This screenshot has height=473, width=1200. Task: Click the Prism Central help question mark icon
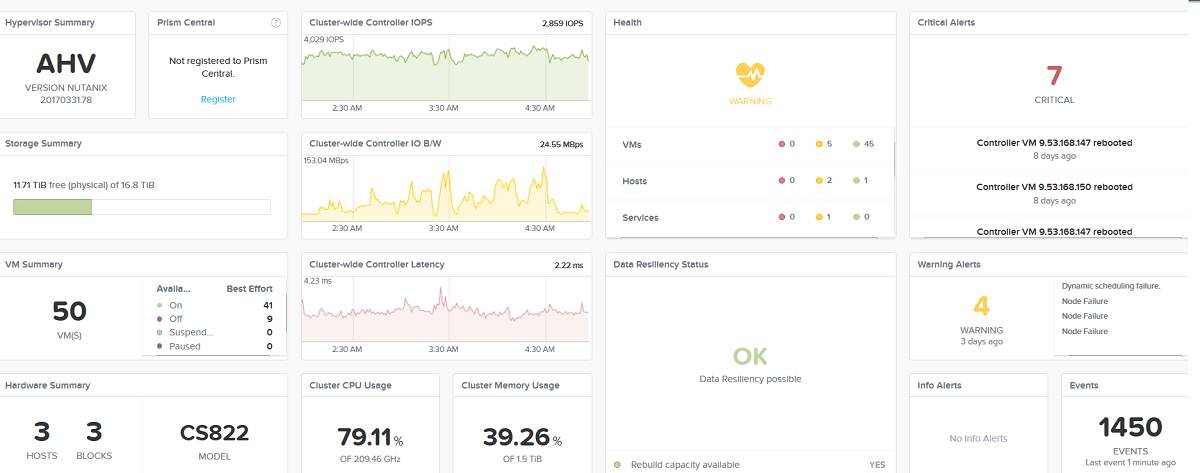coord(276,22)
